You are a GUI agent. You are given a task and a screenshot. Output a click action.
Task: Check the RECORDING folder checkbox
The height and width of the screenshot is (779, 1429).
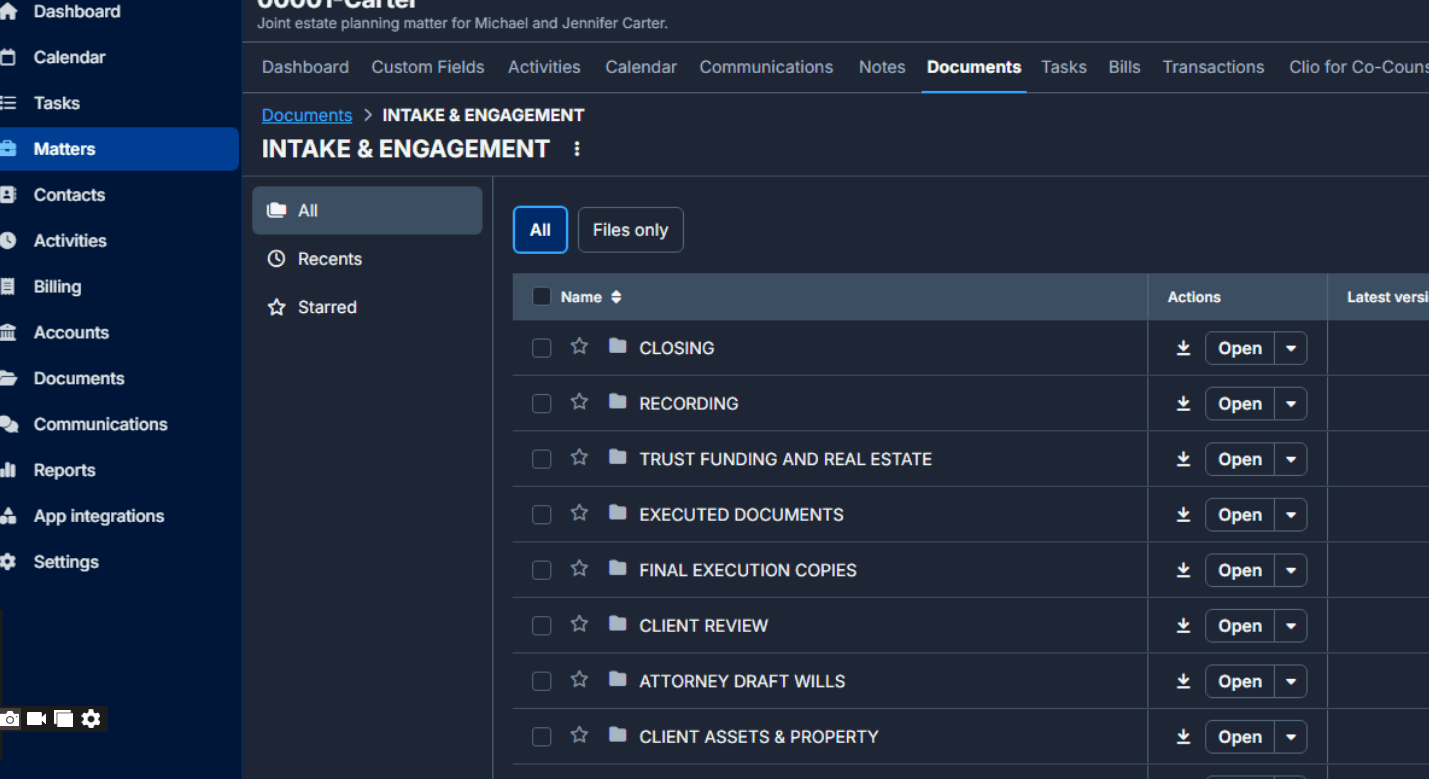point(542,404)
